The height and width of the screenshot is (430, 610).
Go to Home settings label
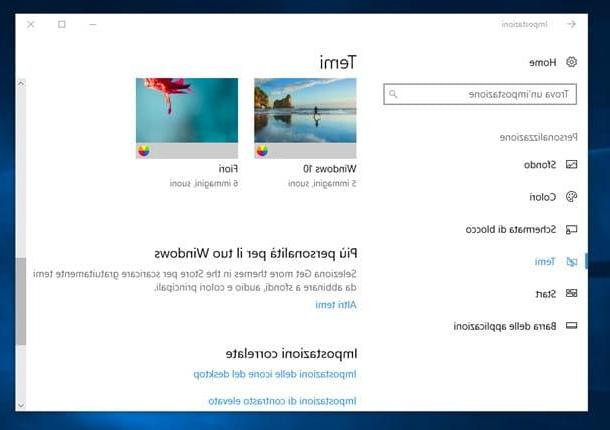543,62
